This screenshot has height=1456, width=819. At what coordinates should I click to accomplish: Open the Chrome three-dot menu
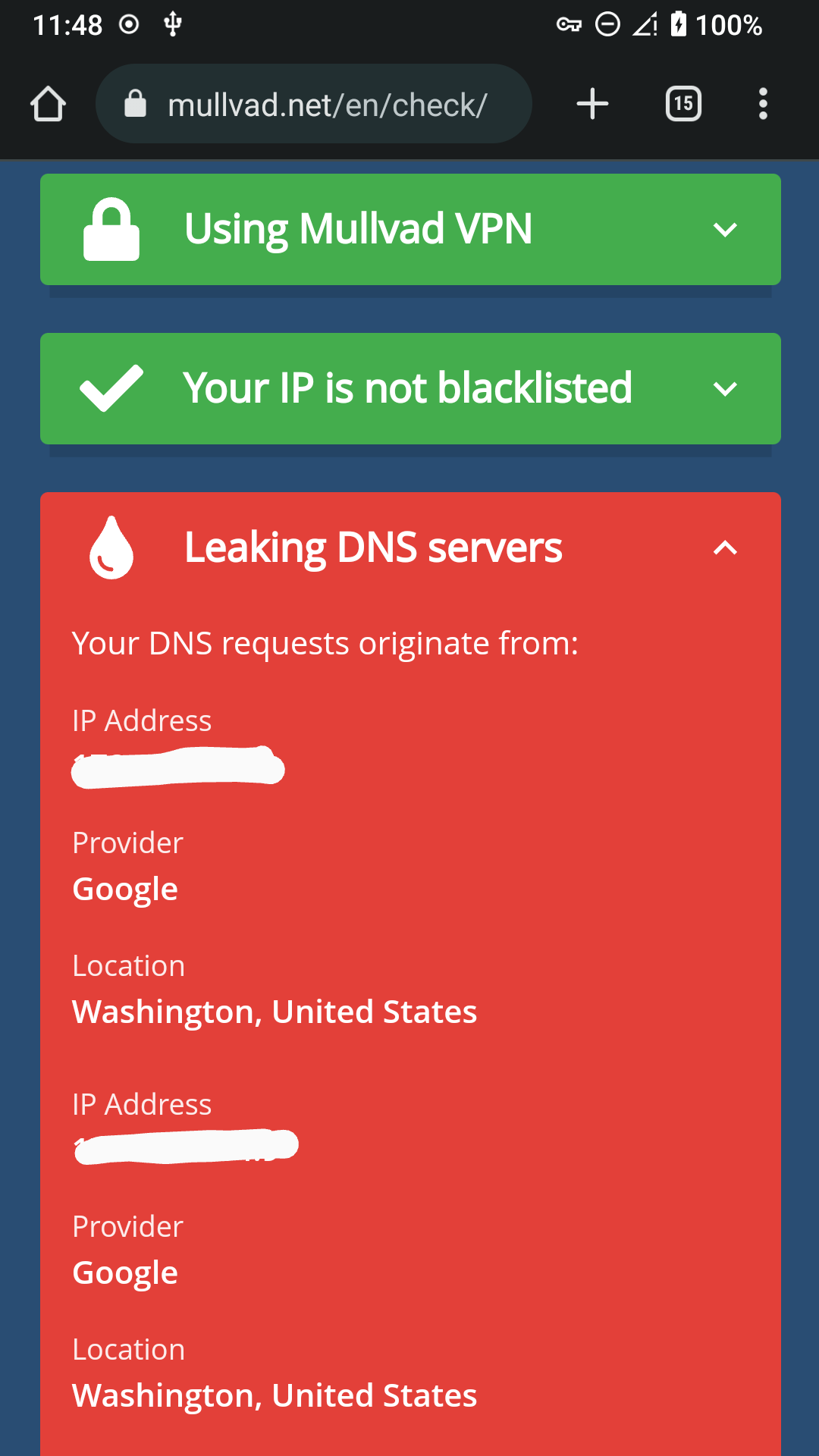[763, 104]
